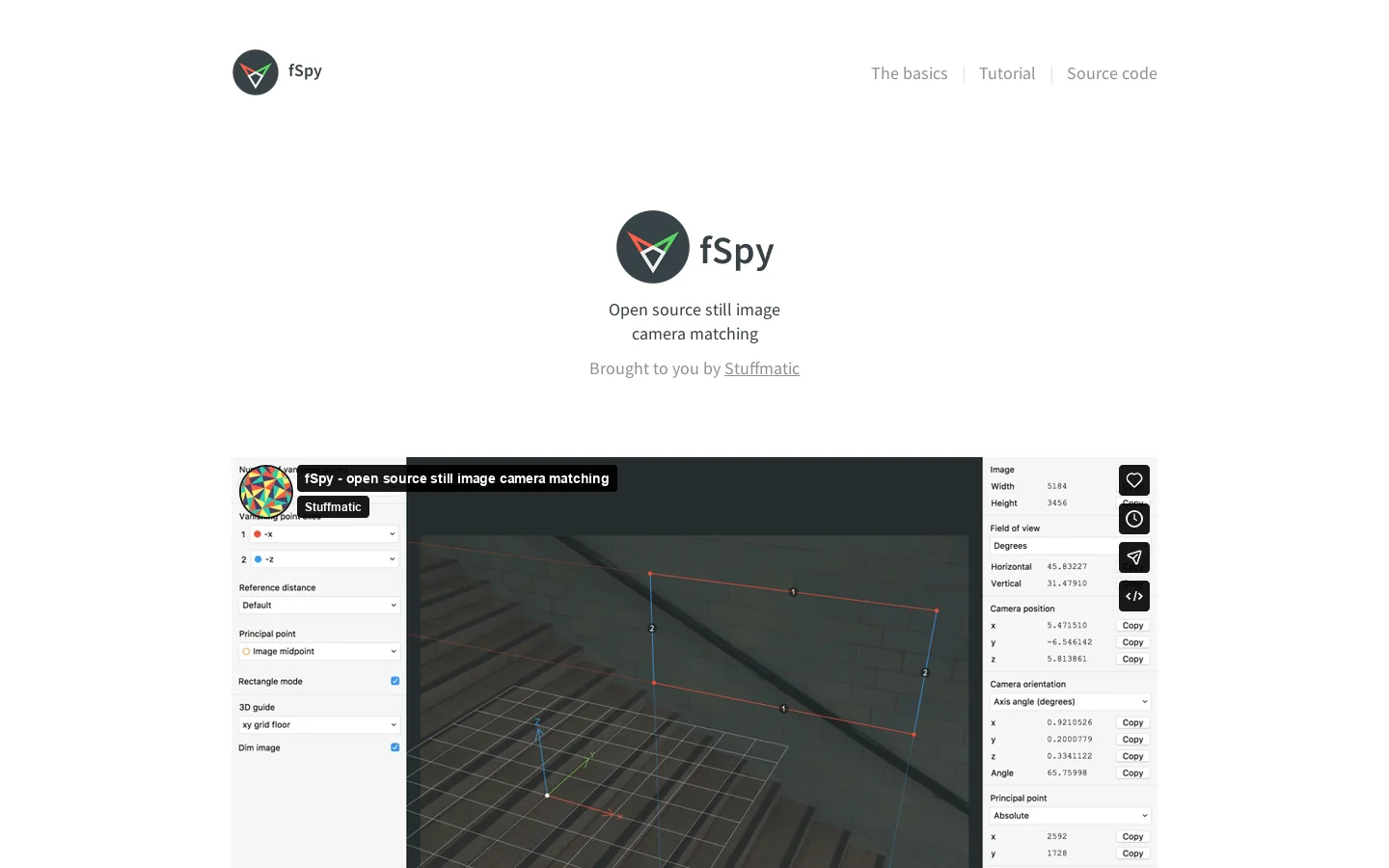Image resolution: width=1389 pixels, height=868 pixels.
Task: Copy the Camera orientation z value 0.3341122
Action: (1133, 756)
